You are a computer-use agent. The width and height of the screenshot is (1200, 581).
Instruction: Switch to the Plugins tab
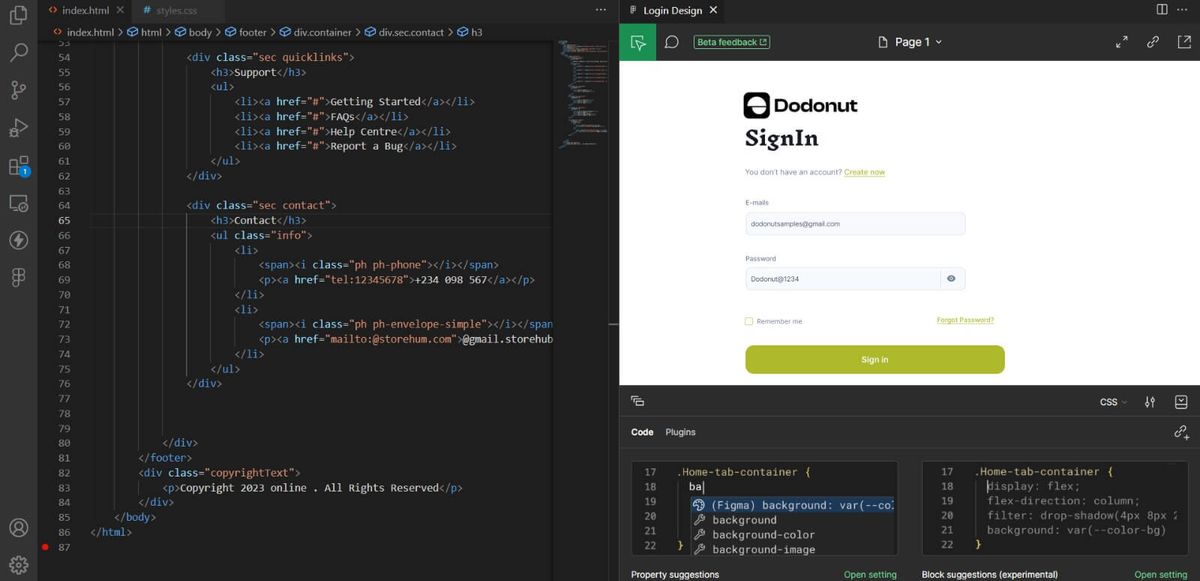(x=680, y=432)
